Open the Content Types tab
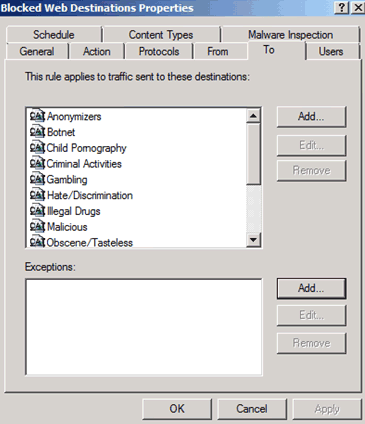The height and width of the screenshot is (424, 365). 161,34
